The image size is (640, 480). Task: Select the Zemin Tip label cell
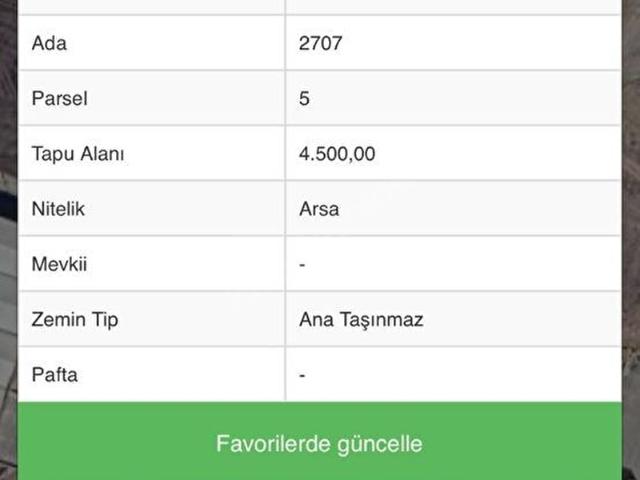[150, 320]
